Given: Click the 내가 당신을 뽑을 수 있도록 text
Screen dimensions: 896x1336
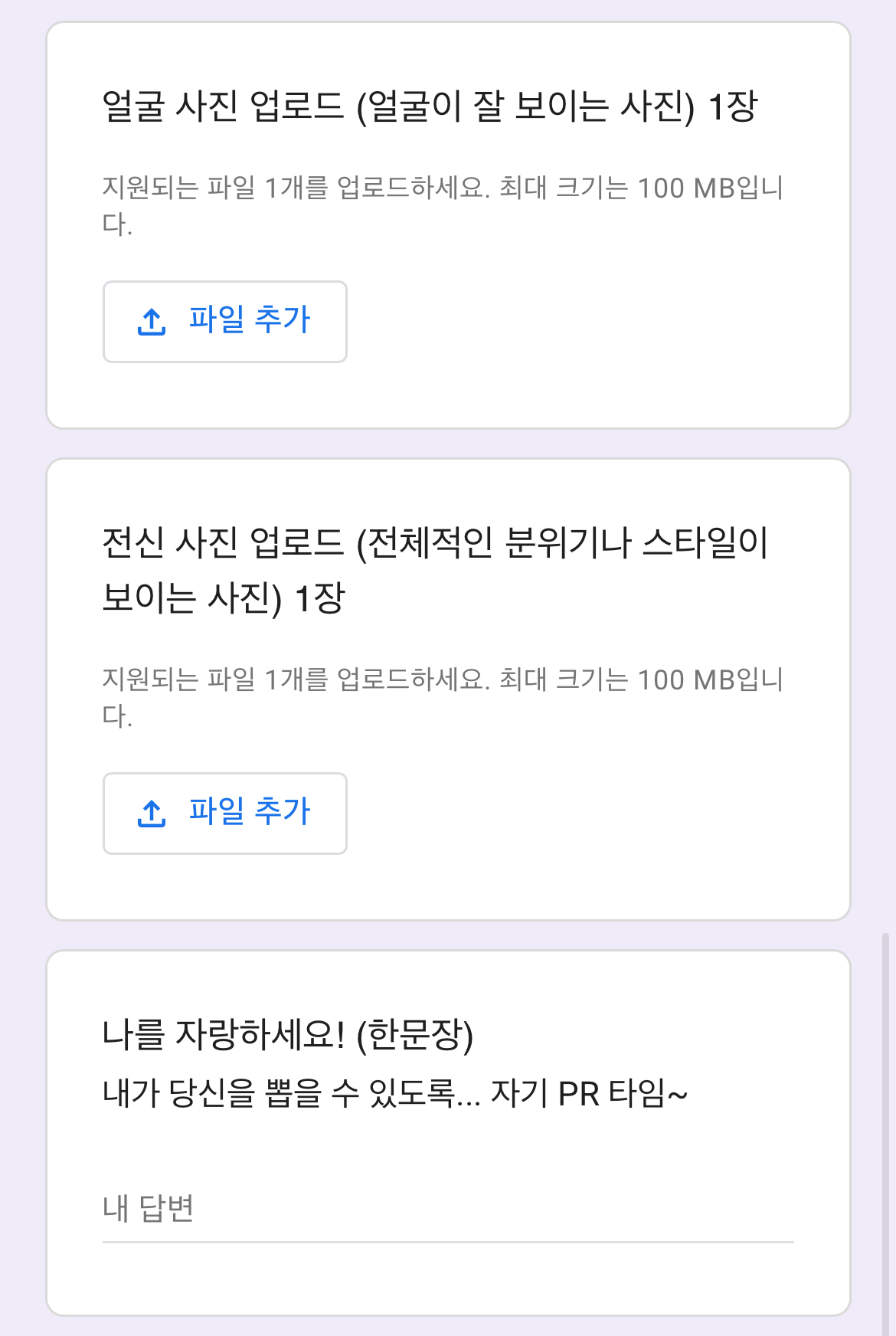Looking at the screenshot, I should pyautogui.click(x=279, y=1093).
